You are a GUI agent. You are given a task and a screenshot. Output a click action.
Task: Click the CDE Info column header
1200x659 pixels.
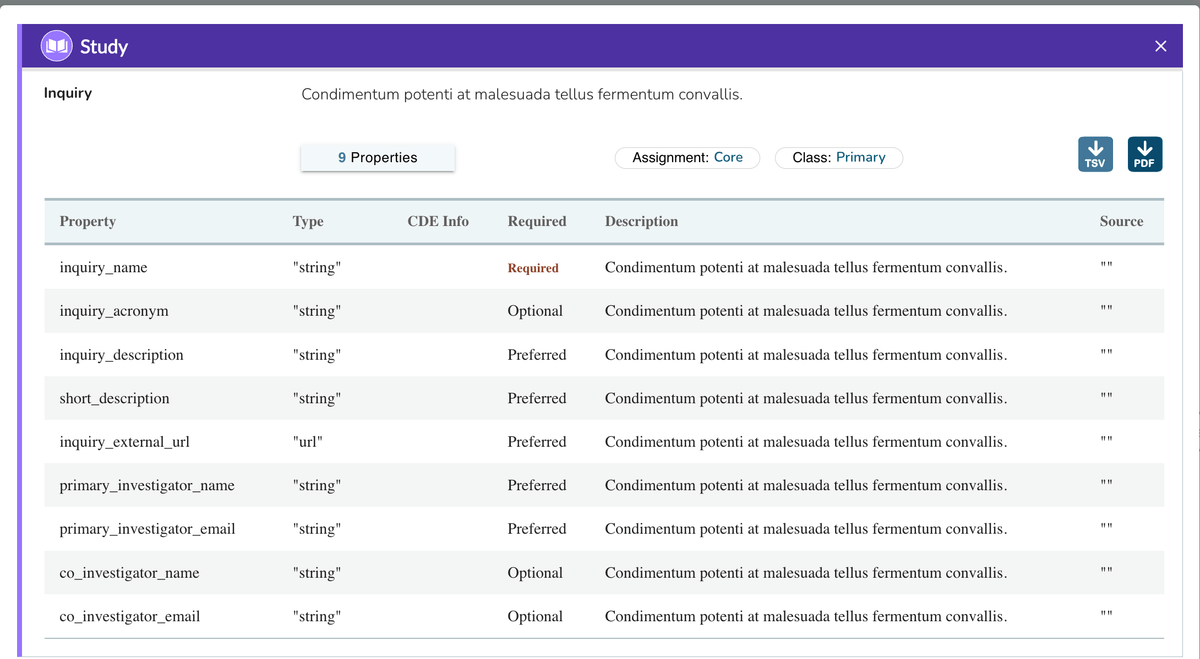tap(438, 221)
